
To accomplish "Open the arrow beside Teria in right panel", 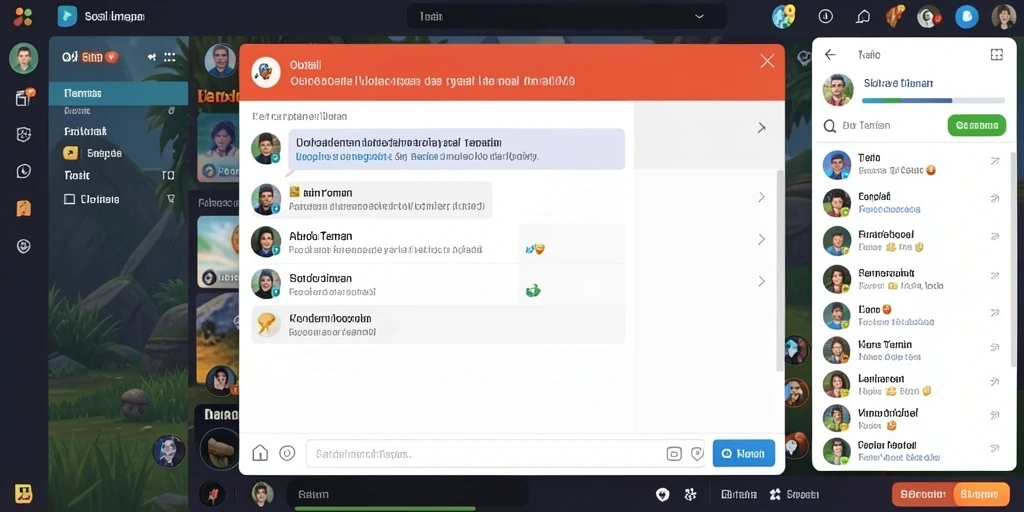I will 995,161.
